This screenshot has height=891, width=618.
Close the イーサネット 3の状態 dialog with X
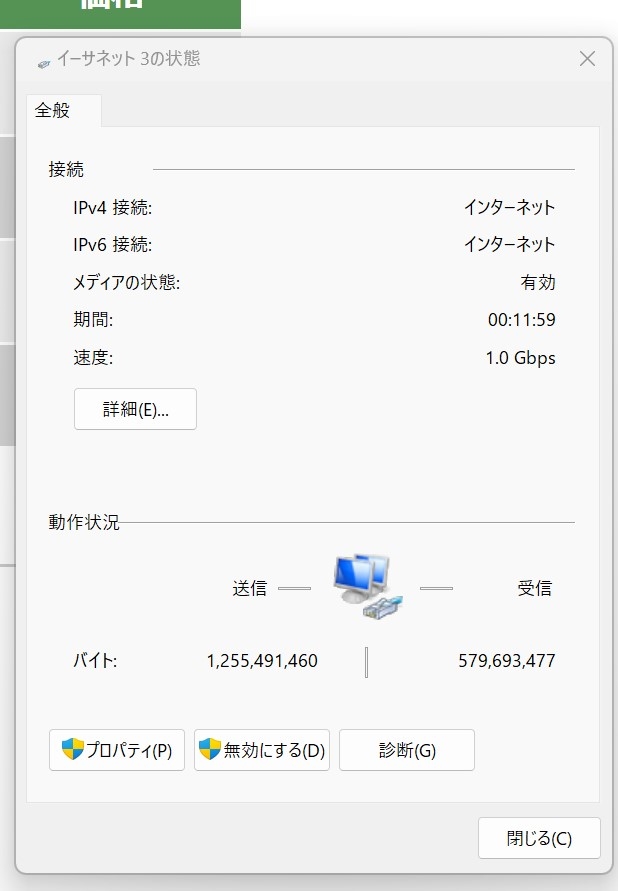coord(588,58)
